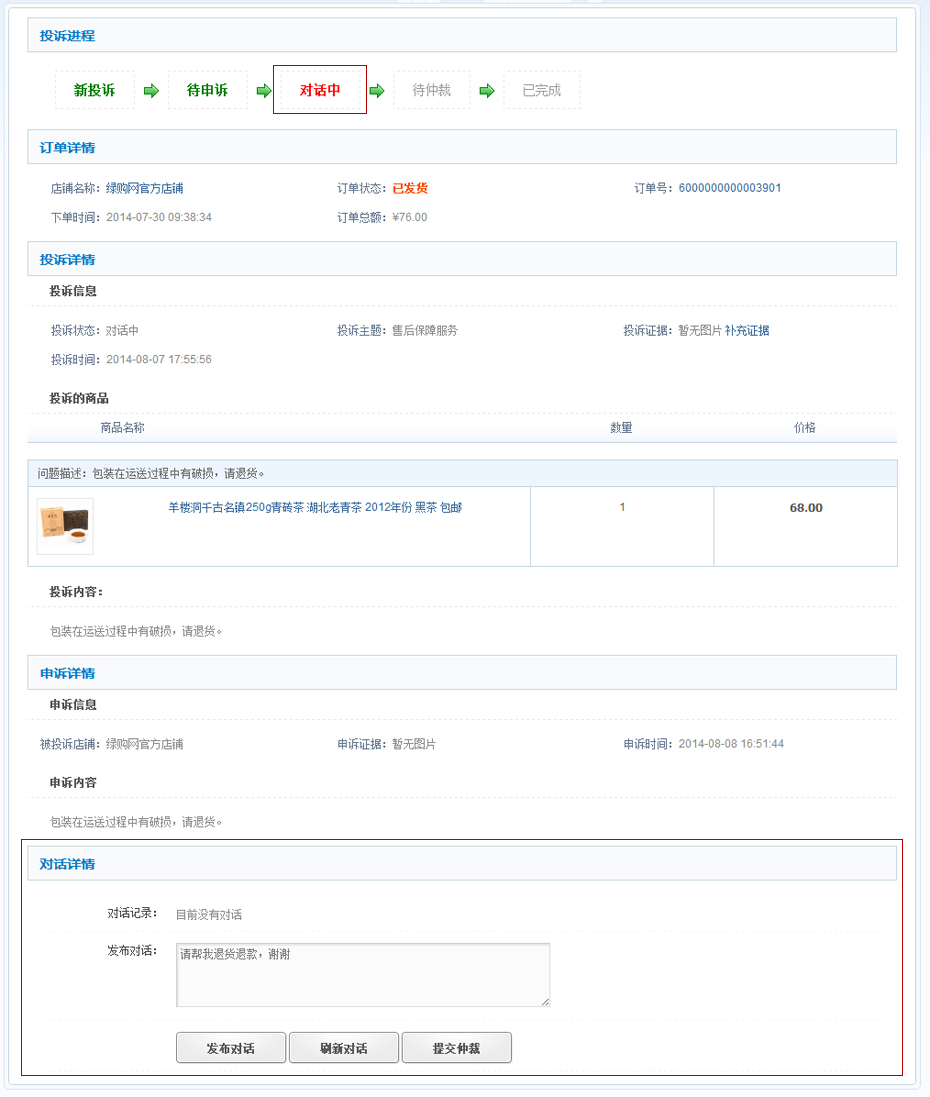
Task: Click the 投诉信息 subheading
Action: [73, 291]
